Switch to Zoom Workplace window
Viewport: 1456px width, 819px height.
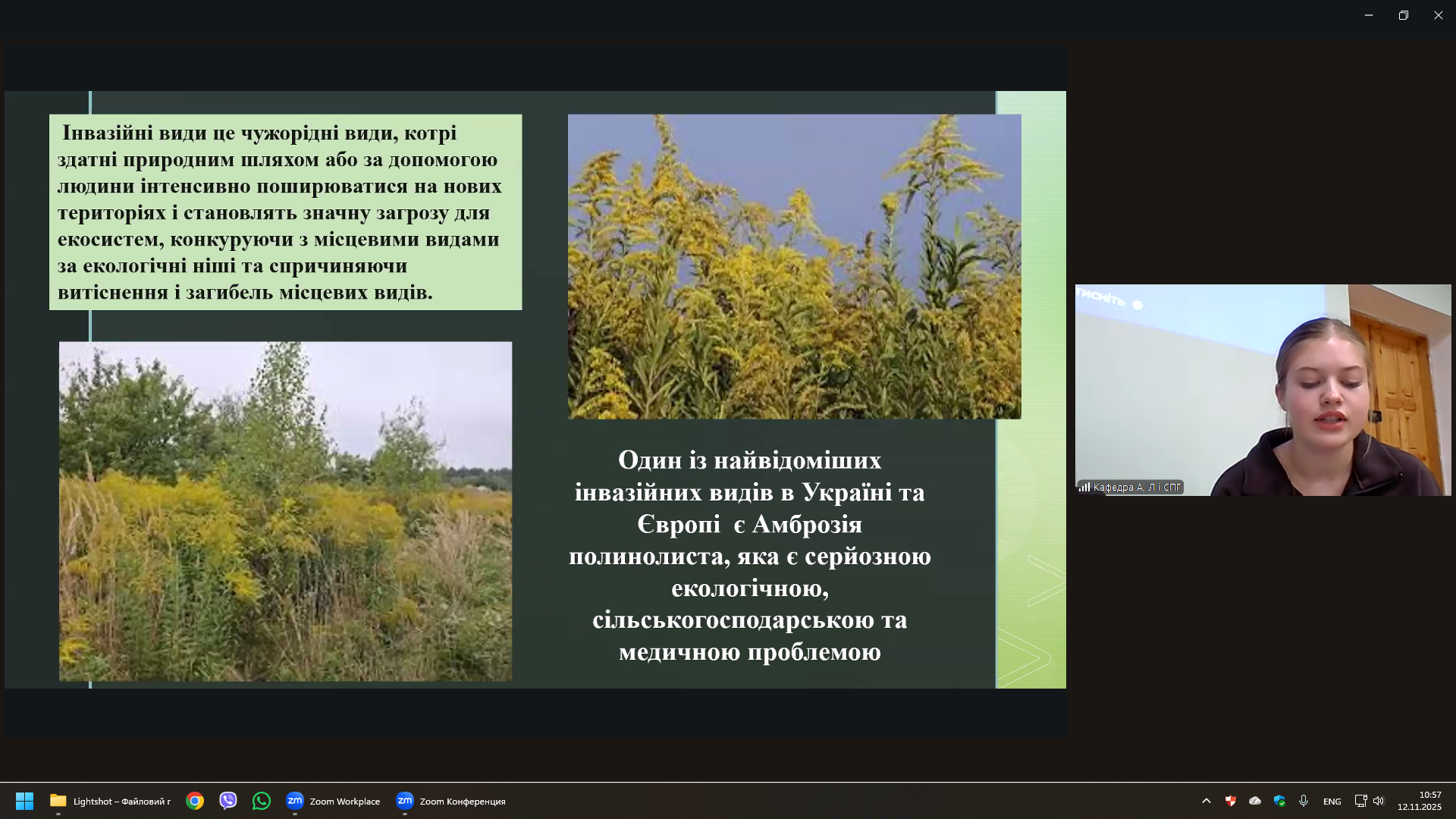[334, 801]
